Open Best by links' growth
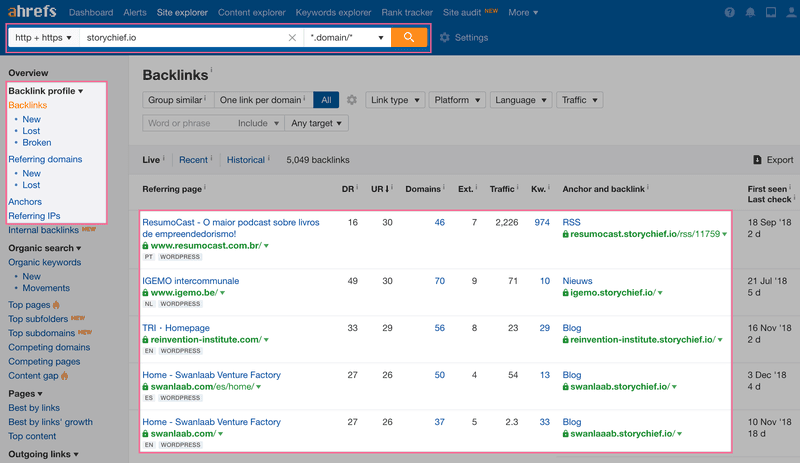Screen dimensions: 800x463 (51, 422)
